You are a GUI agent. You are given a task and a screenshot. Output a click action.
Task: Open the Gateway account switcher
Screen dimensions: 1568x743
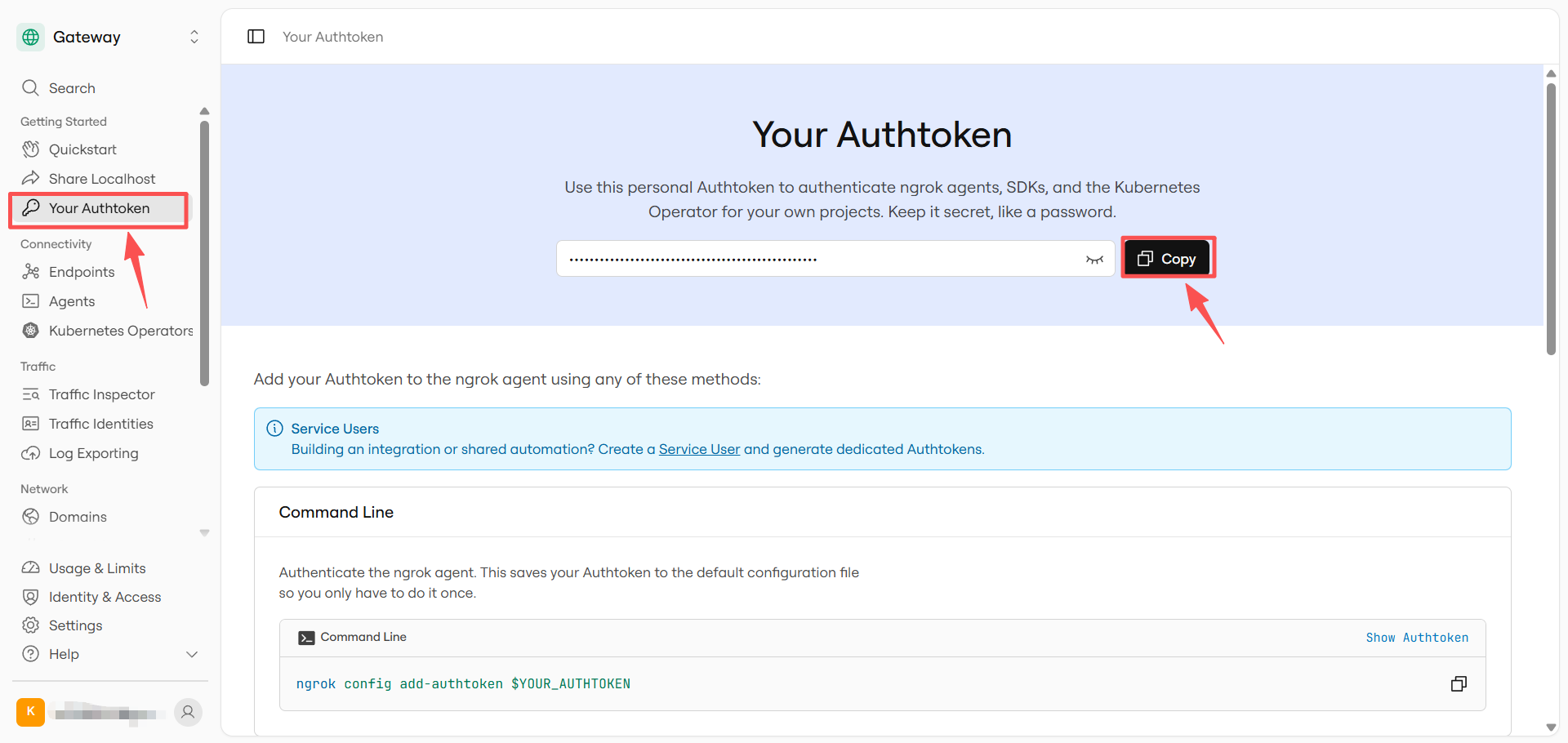194,37
